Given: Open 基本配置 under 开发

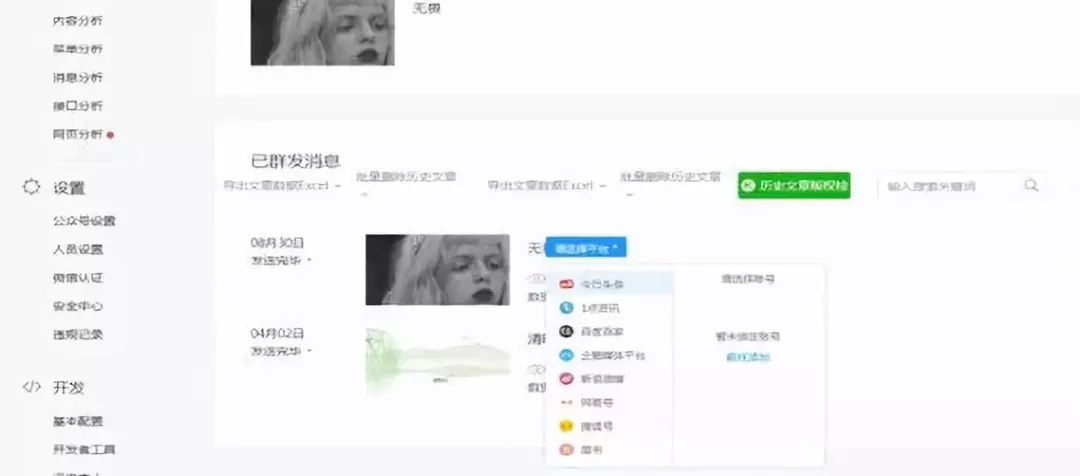Looking at the screenshot, I should (78, 421).
